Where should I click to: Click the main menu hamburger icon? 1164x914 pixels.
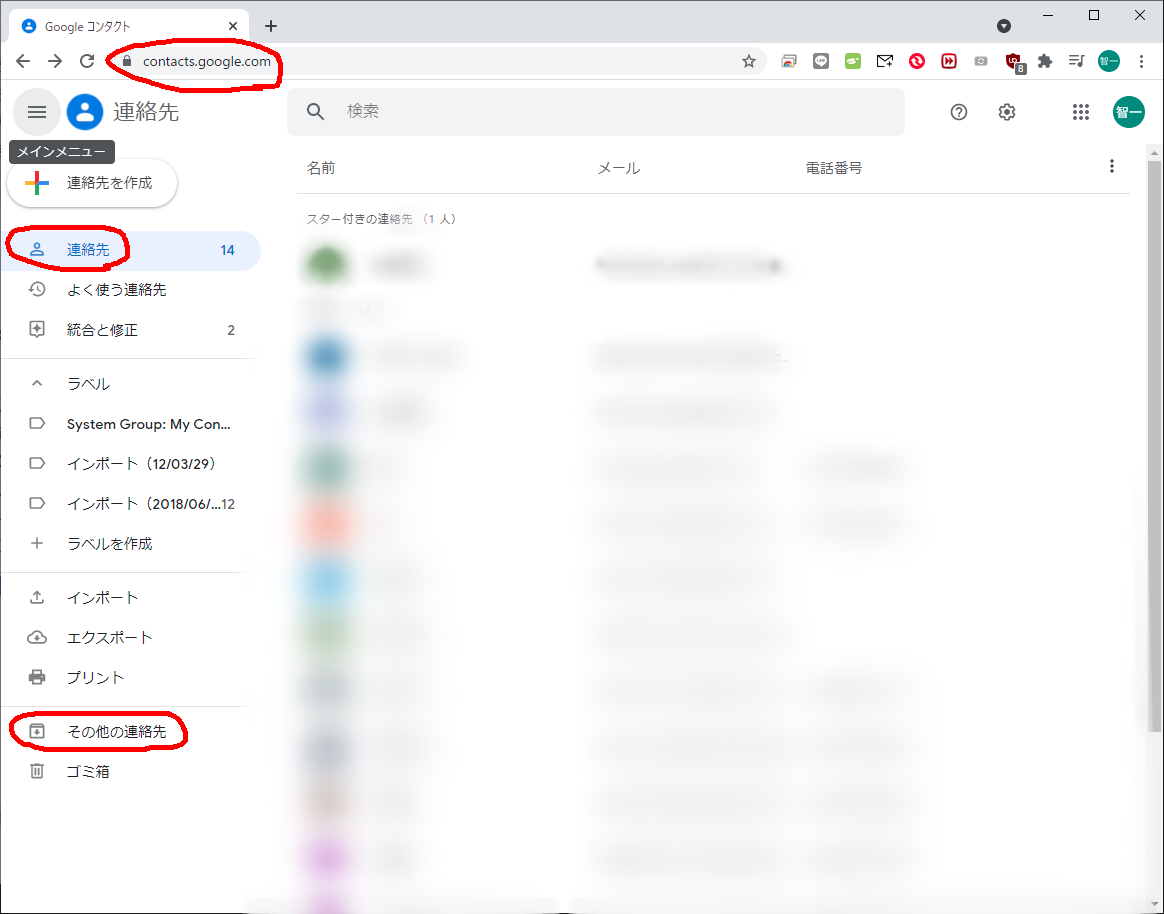coord(37,112)
